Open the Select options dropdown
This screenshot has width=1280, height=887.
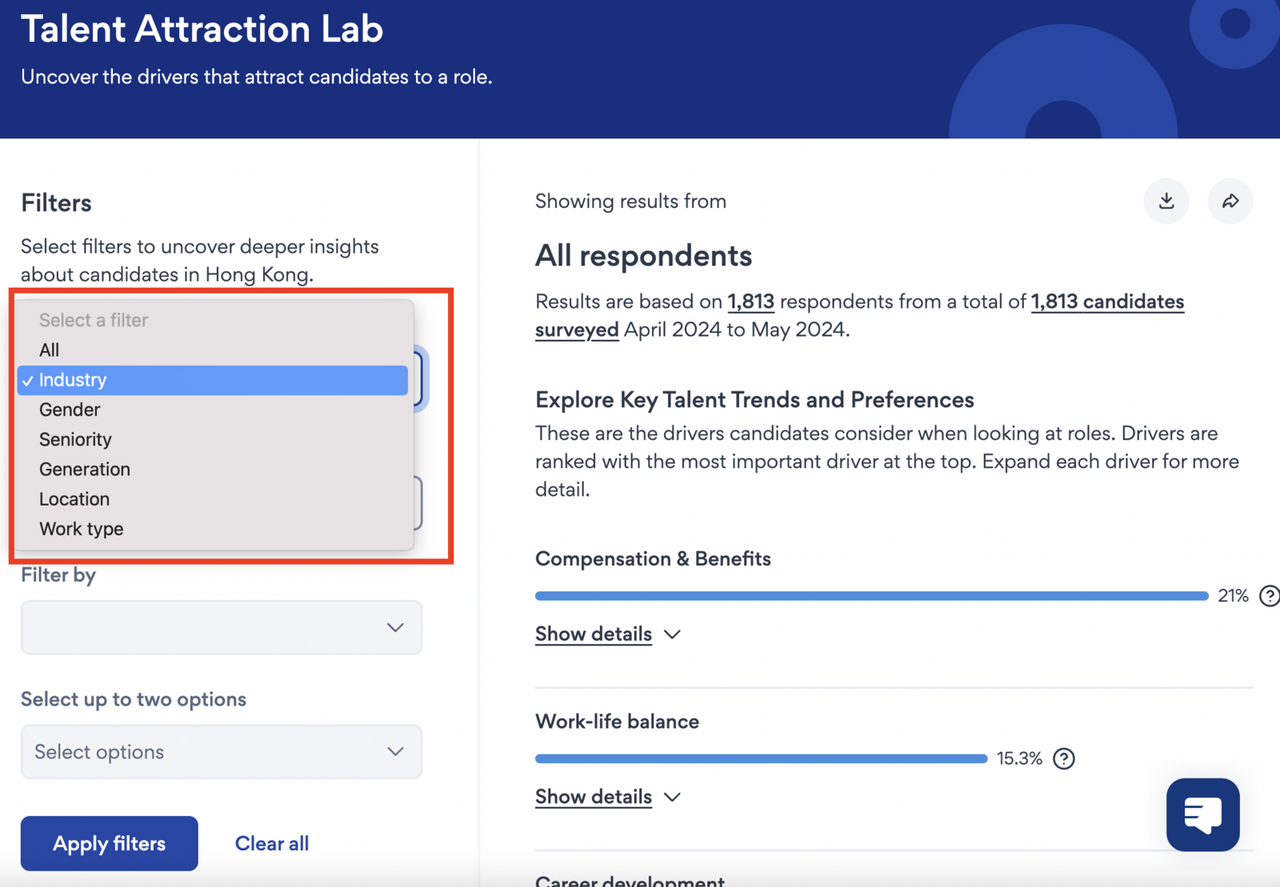221,752
